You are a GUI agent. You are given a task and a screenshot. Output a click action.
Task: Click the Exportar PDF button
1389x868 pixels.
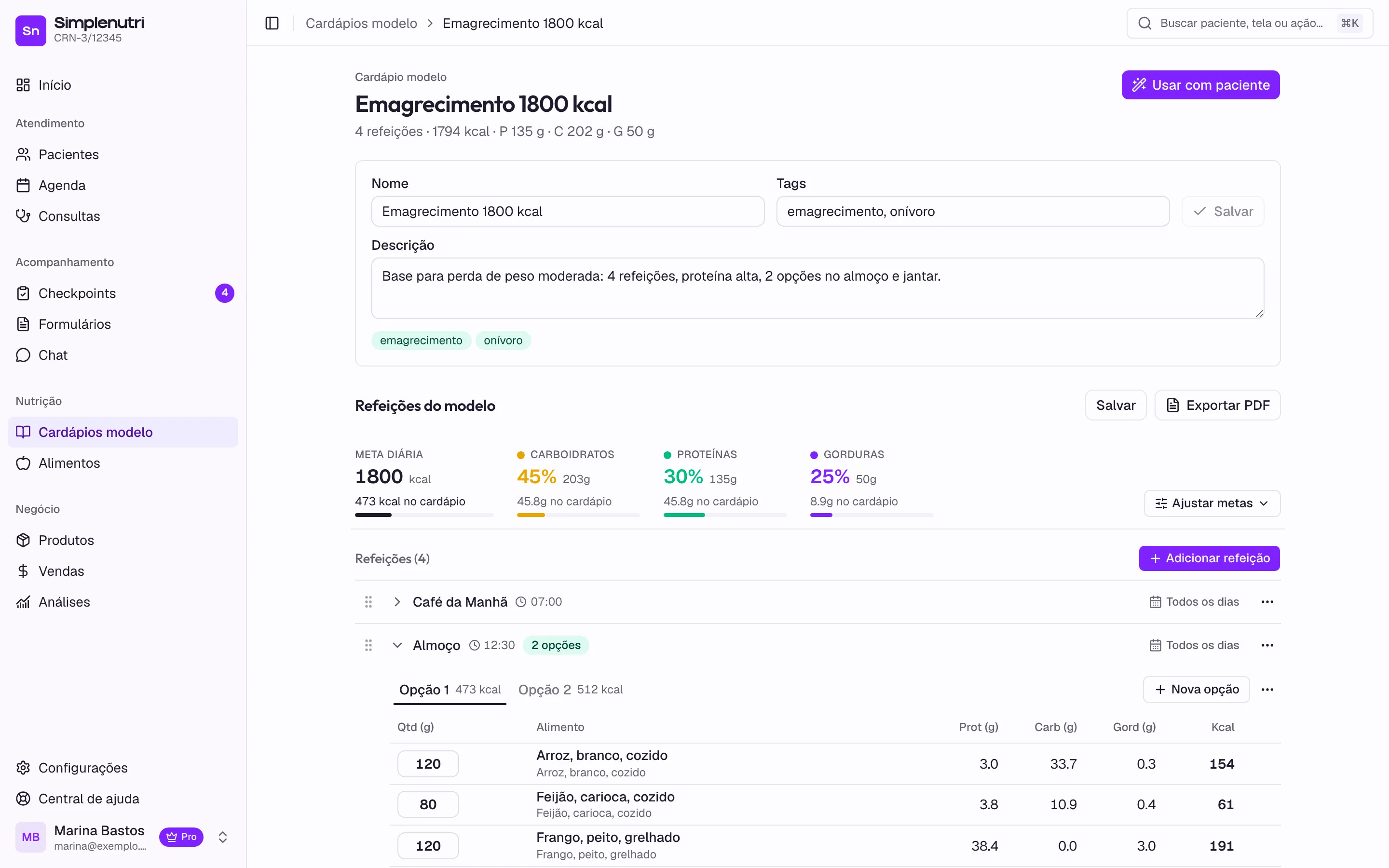coord(1217,405)
